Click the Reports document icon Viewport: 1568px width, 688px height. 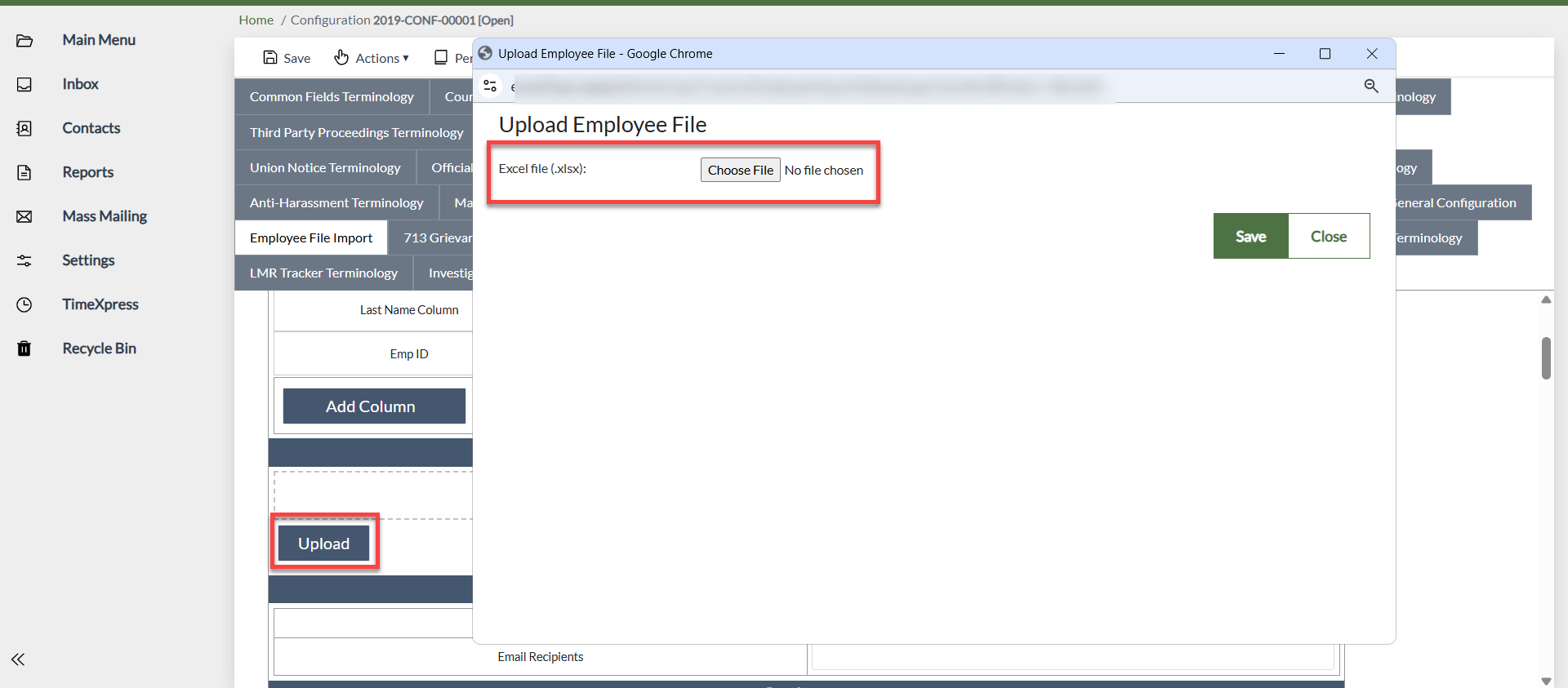[24, 172]
